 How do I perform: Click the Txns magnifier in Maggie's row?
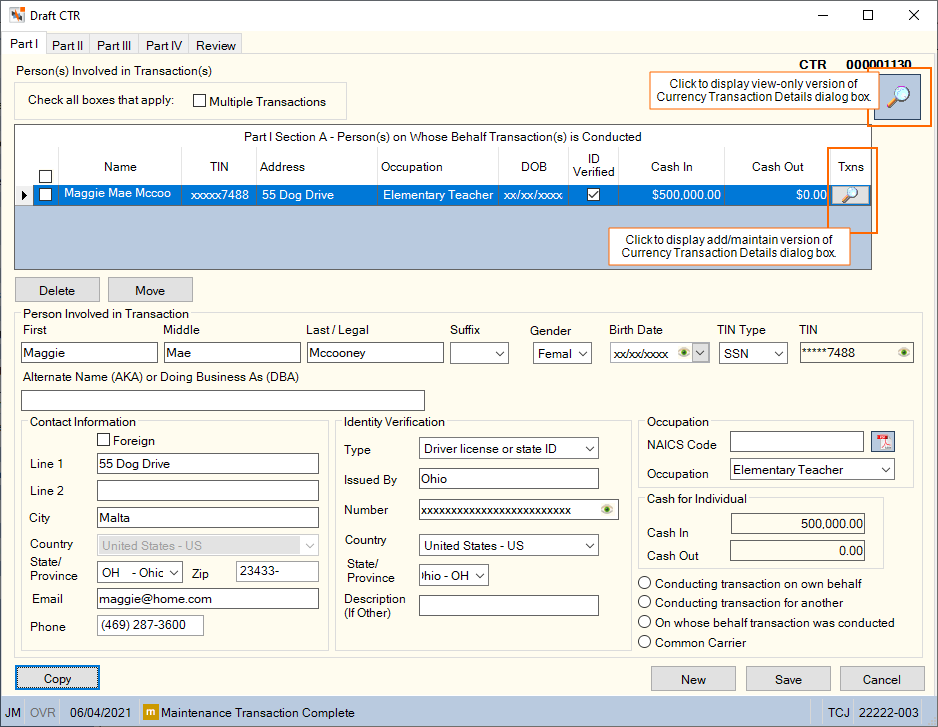coord(849,195)
